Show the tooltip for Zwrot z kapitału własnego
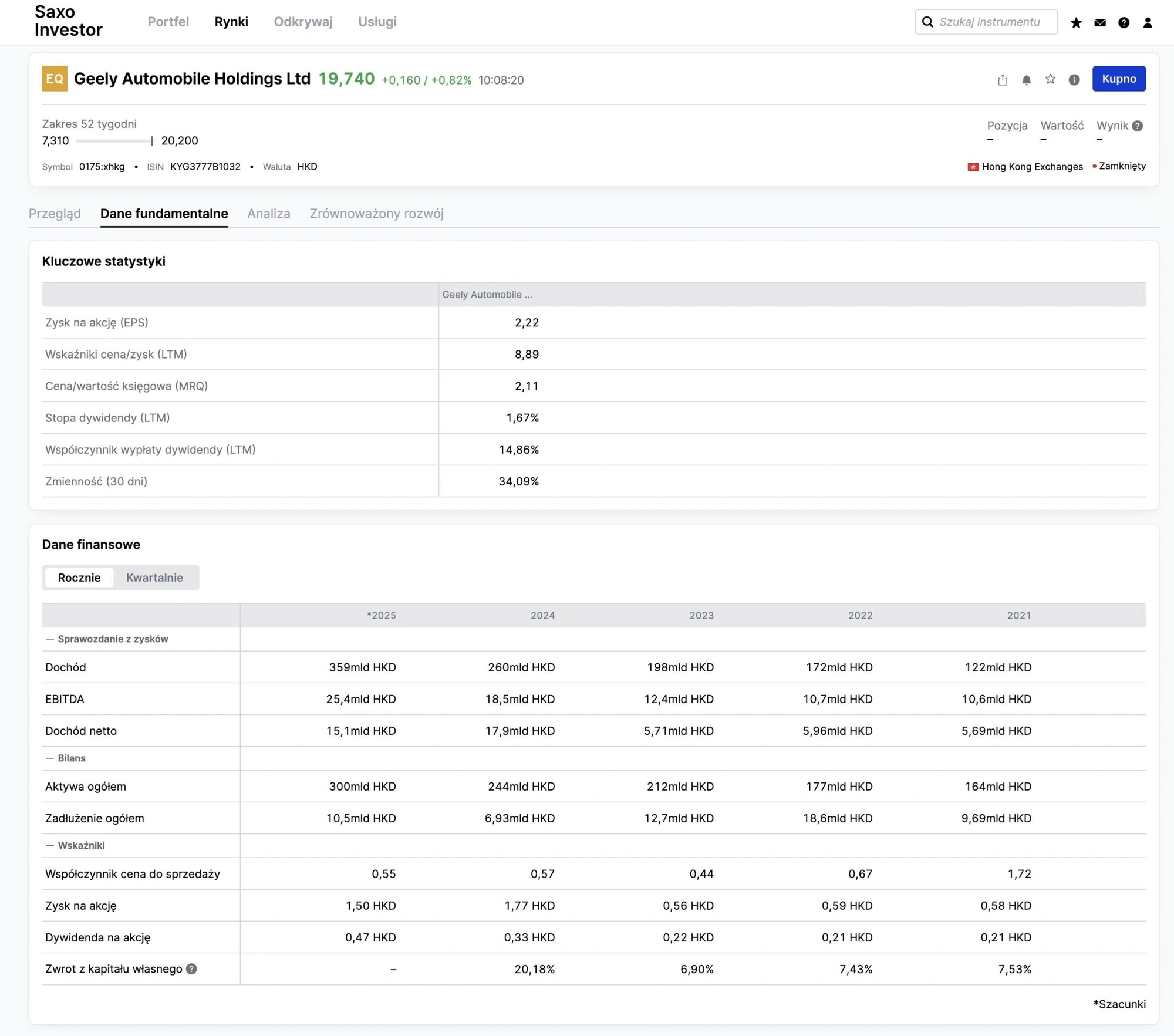This screenshot has height=1036, width=1174. coord(191,969)
